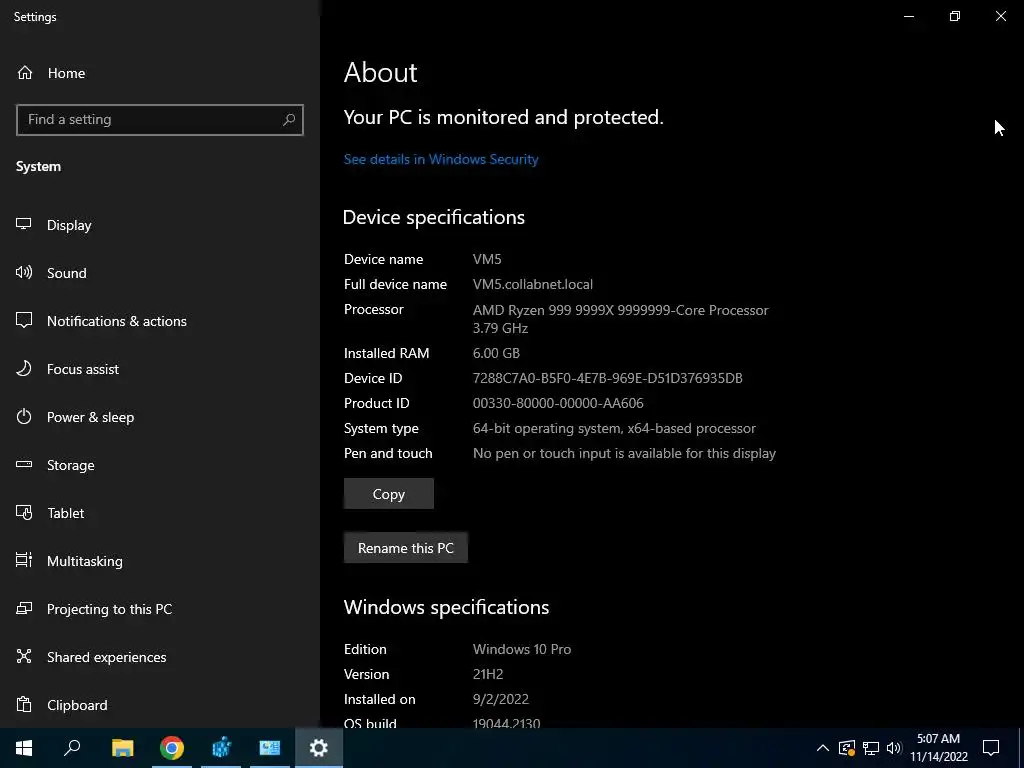The height and width of the screenshot is (768, 1024).
Task: Click the Tablet icon in sidebar
Action: pyautogui.click(x=24, y=512)
